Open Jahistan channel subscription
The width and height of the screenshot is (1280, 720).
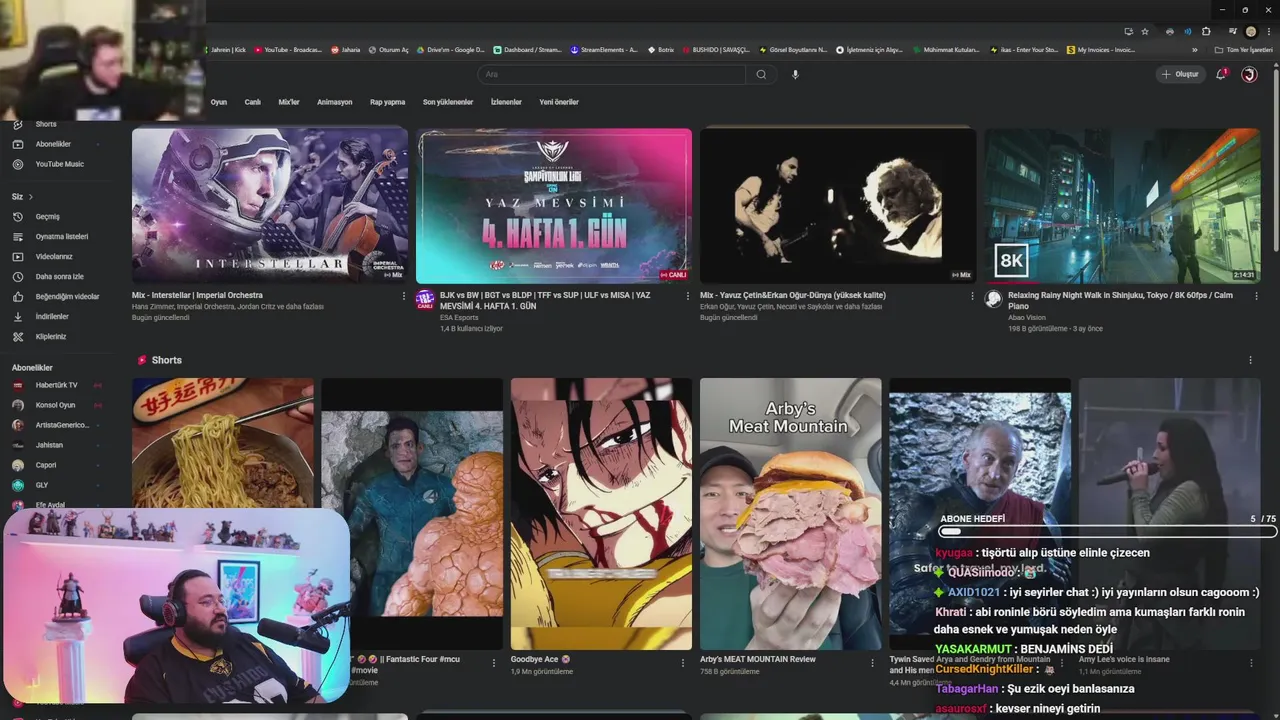click(x=49, y=445)
